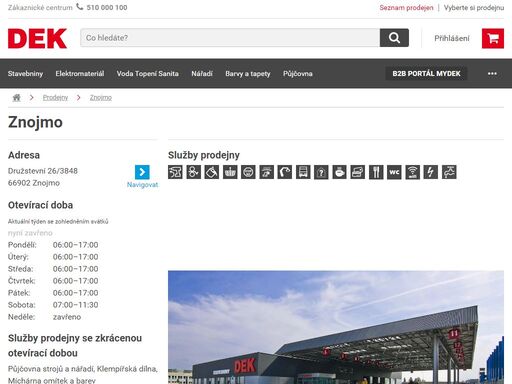Click the payment card service icon

click(357, 172)
